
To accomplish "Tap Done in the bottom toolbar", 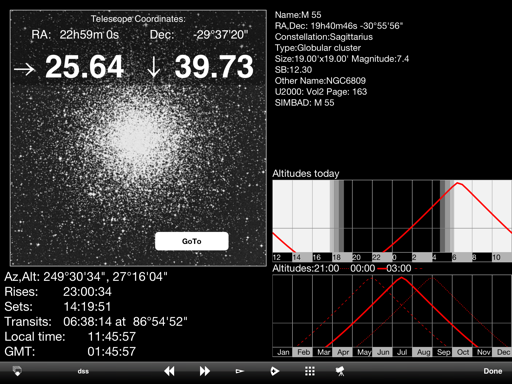I will pos(493,371).
